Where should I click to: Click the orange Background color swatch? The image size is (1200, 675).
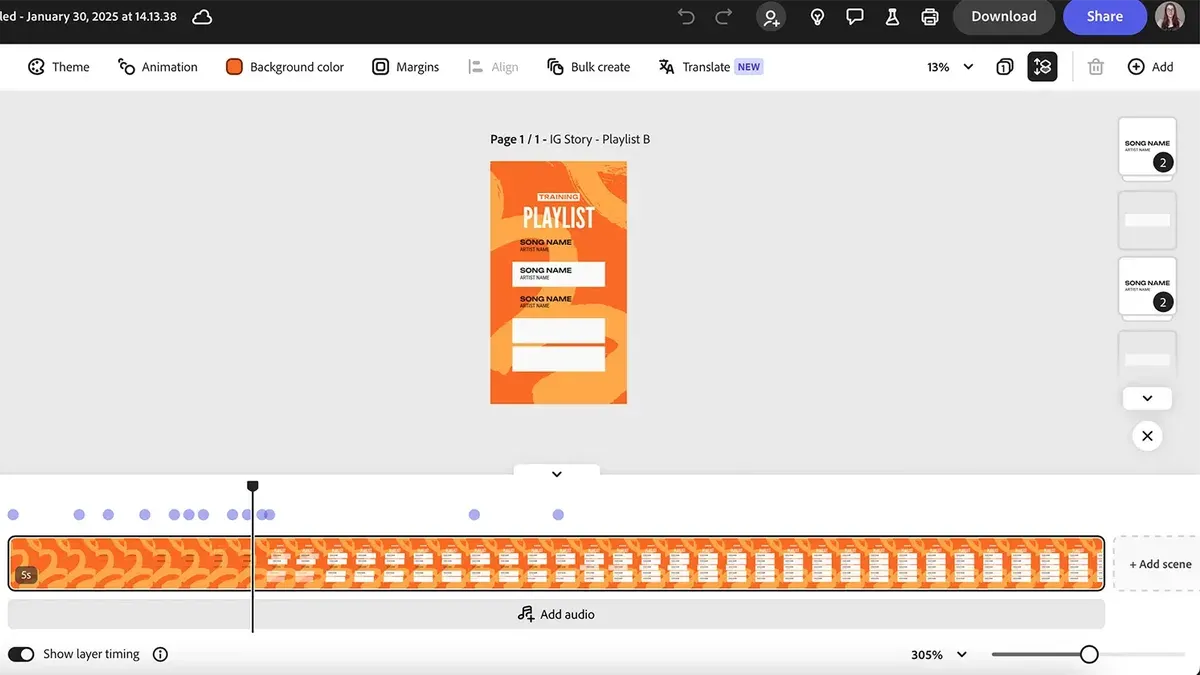(x=234, y=67)
